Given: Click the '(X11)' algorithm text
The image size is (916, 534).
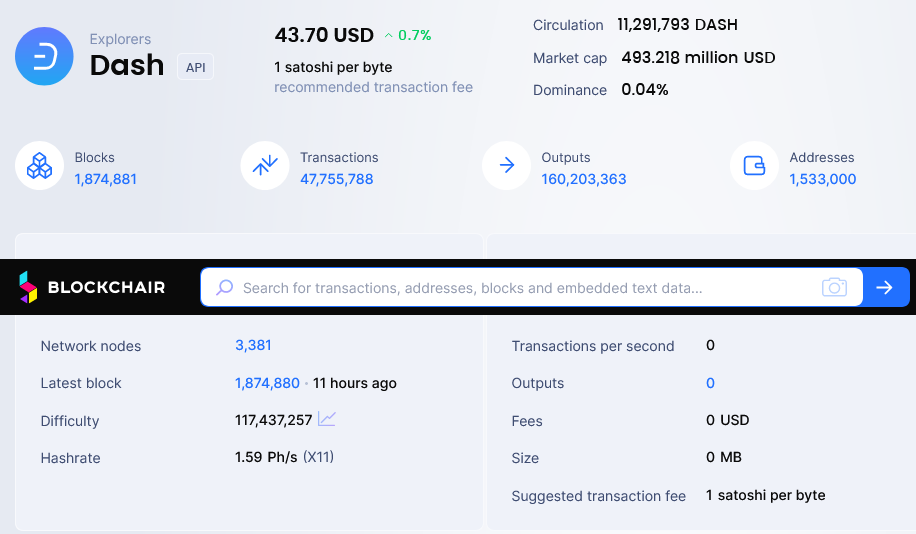Looking at the screenshot, I should point(318,457).
